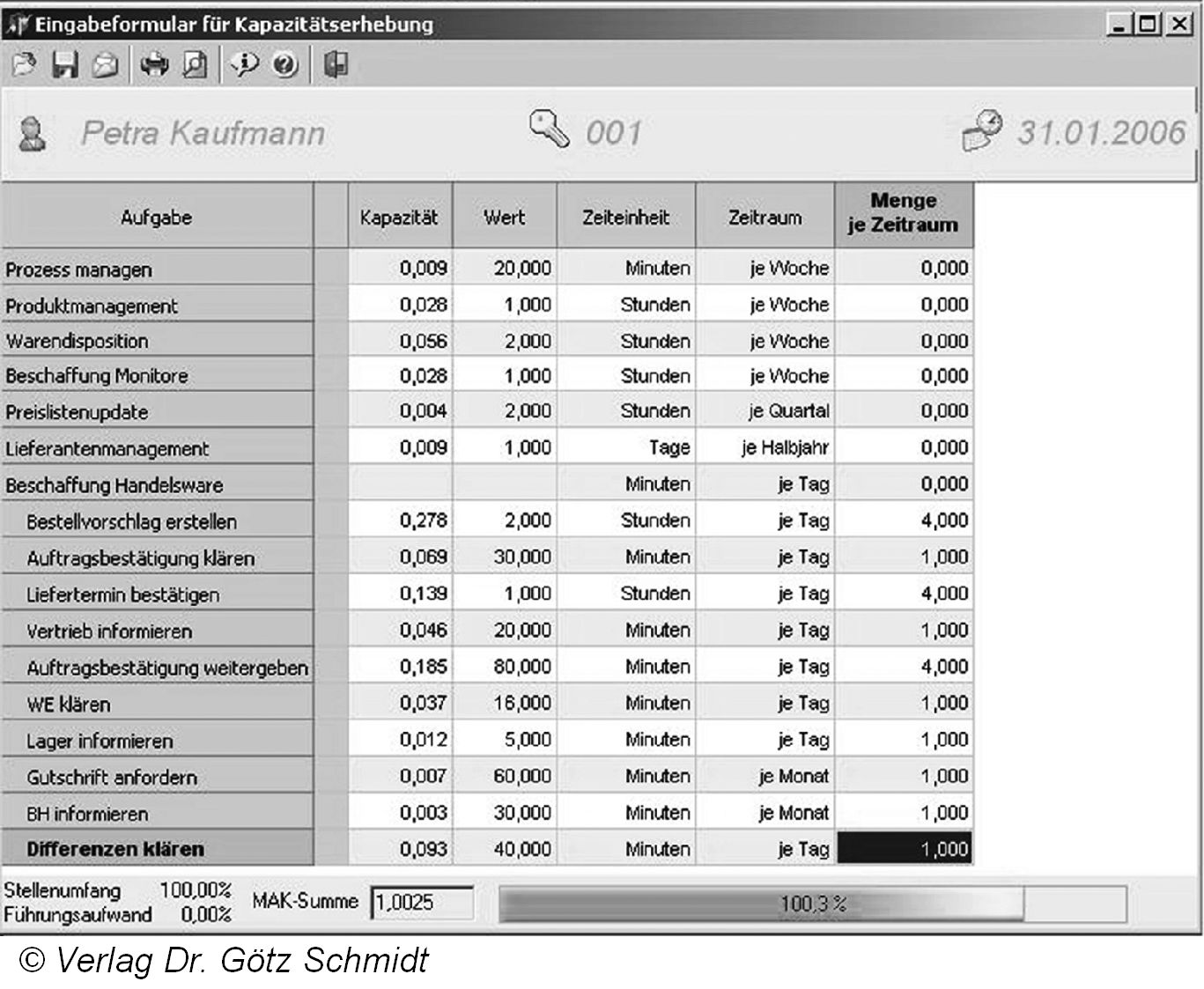
Task: Click the Wert cell for Prozess managen
Action: pos(505,268)
